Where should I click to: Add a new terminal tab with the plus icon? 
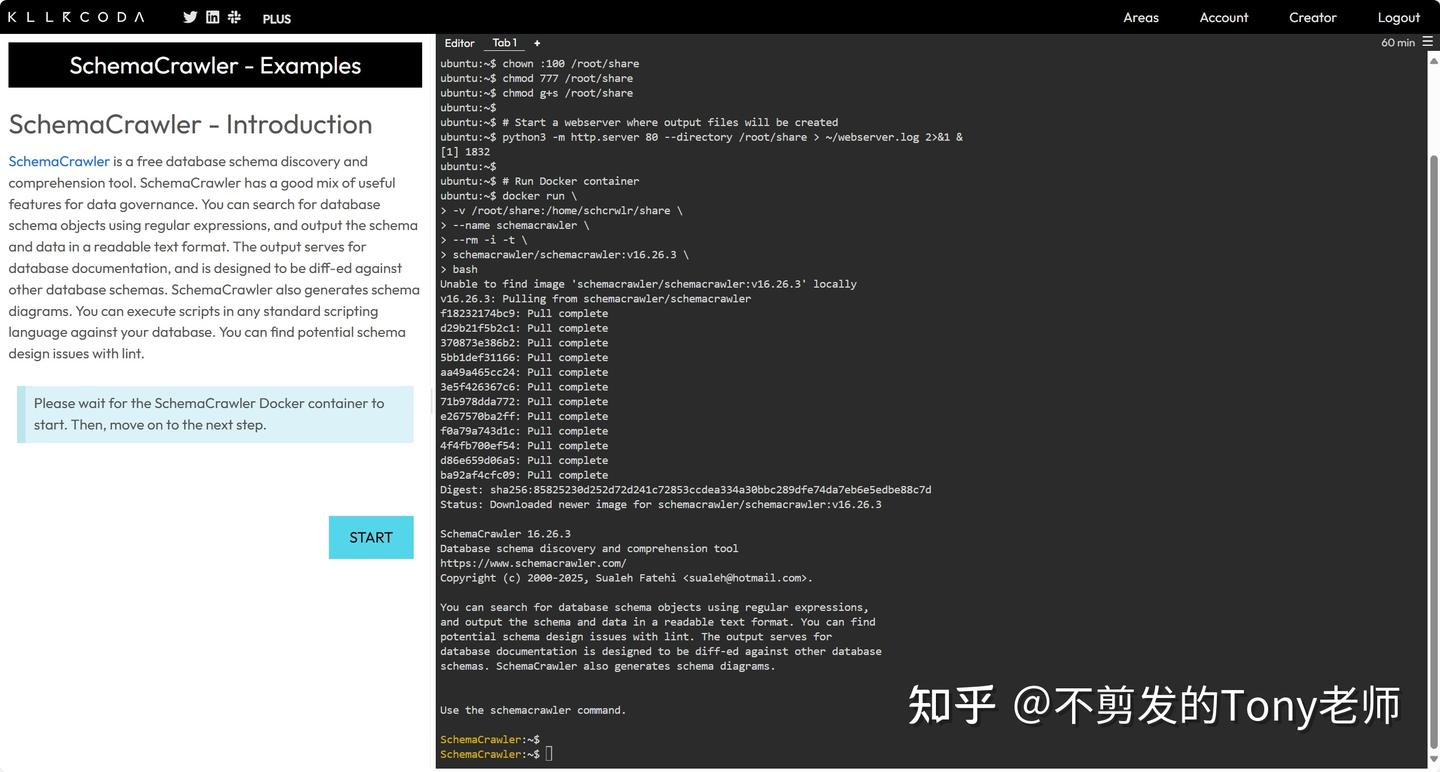point(537,43)
